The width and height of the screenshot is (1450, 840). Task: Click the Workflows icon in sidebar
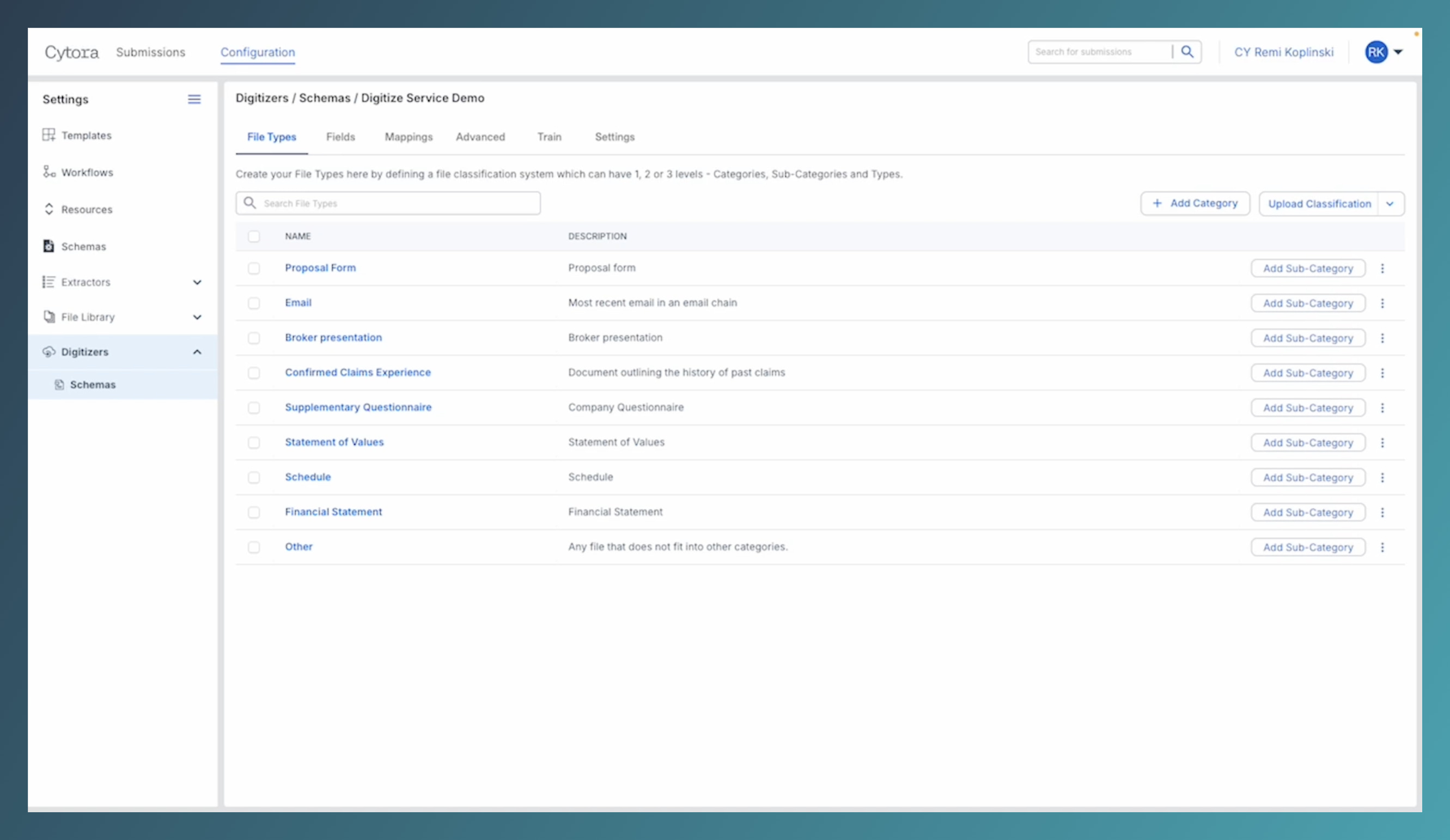(x=49, y=172)
